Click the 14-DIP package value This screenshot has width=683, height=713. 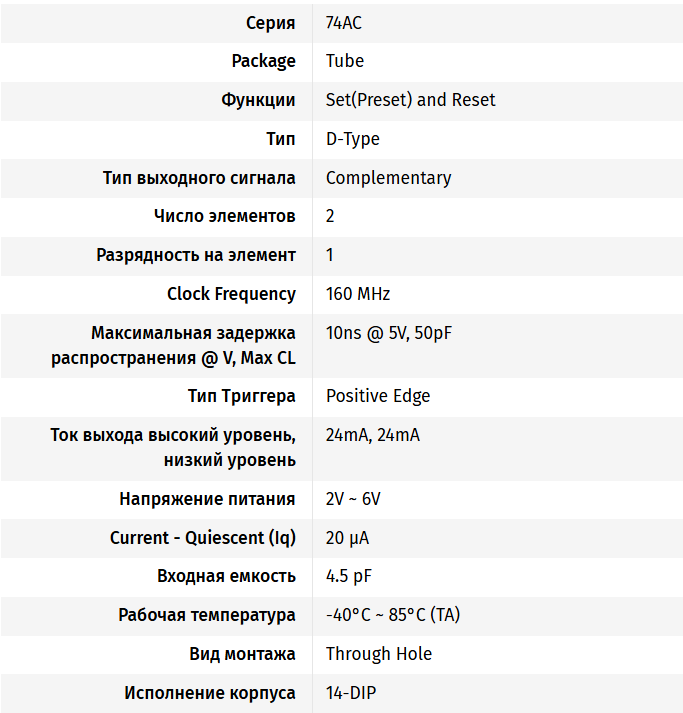click(x=351, y=693)
